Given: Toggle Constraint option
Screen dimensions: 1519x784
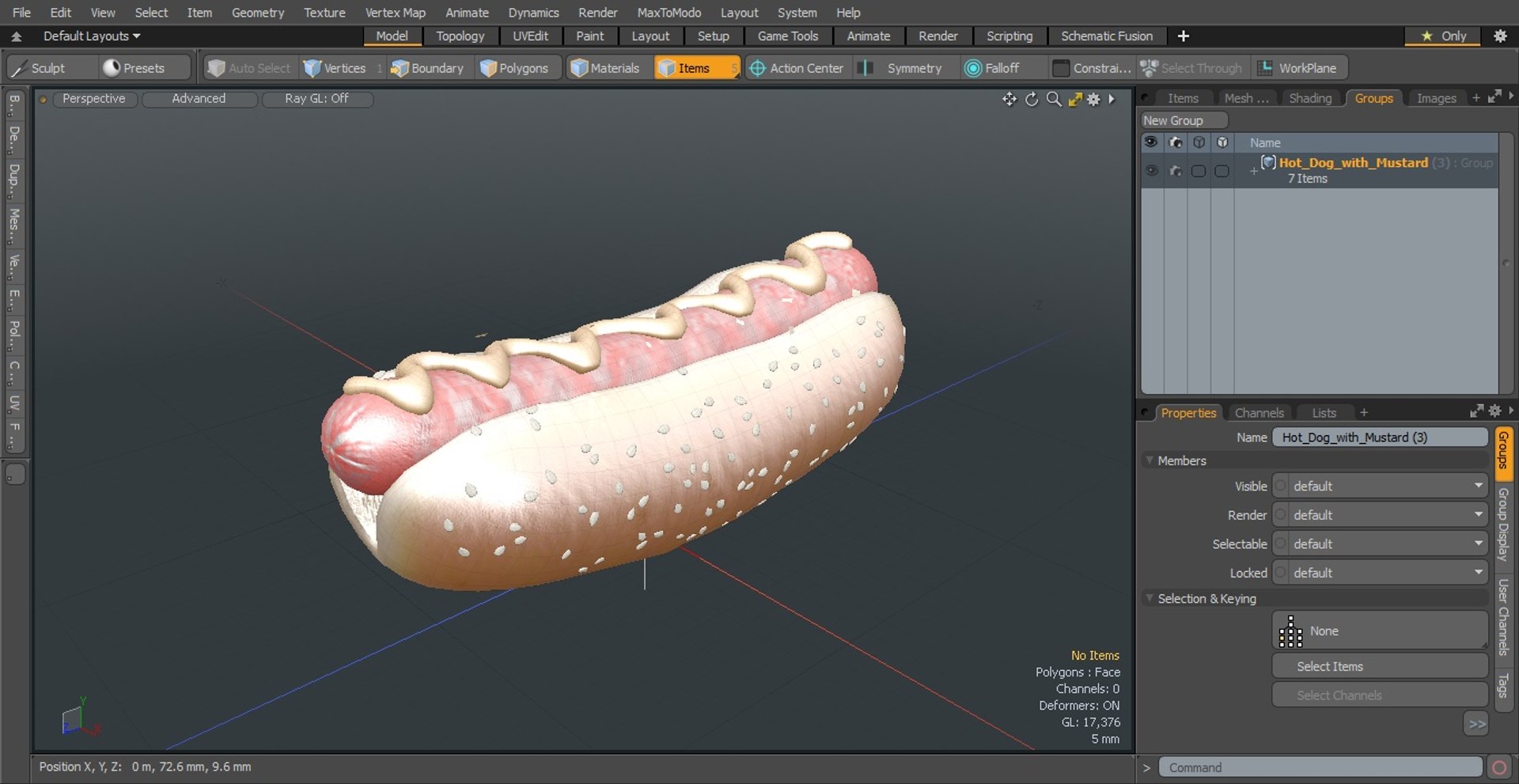Looking at the screenshot, I should pos(1093,68).
